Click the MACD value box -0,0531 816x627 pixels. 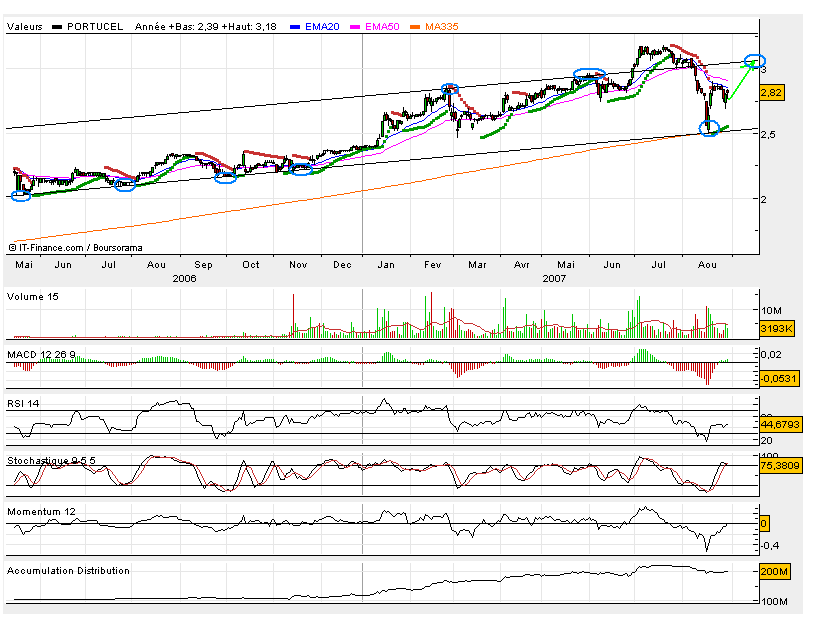coord(779,378)
